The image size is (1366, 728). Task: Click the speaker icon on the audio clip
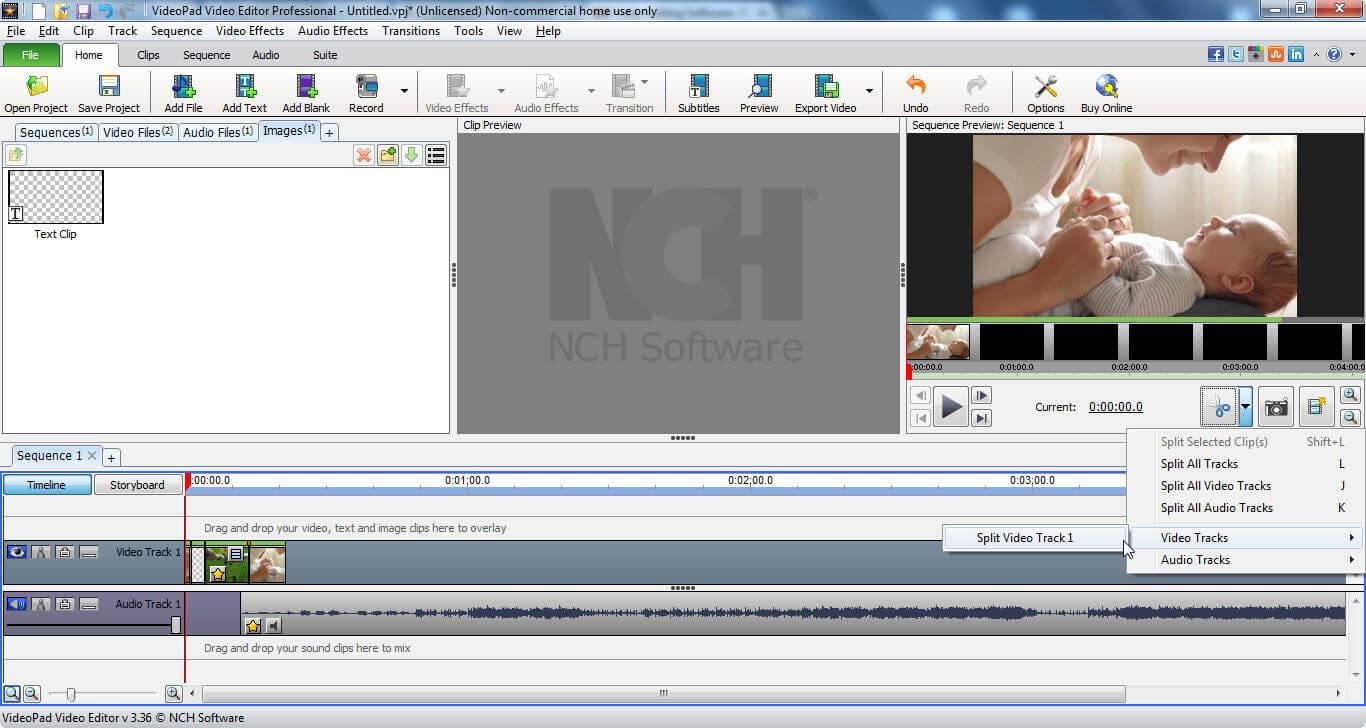pos(273,626)
